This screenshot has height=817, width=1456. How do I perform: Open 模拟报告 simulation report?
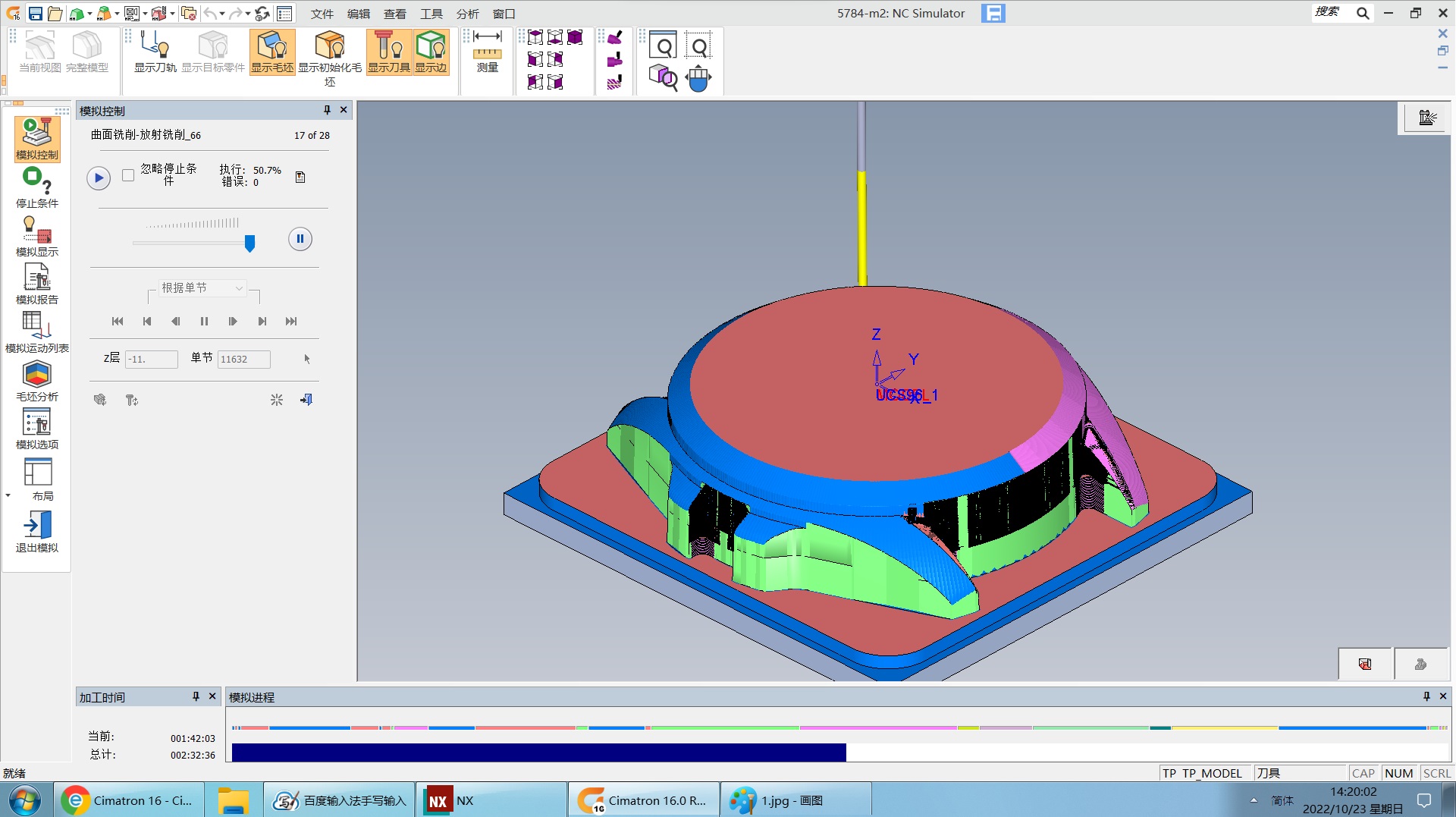coord(37,284)
